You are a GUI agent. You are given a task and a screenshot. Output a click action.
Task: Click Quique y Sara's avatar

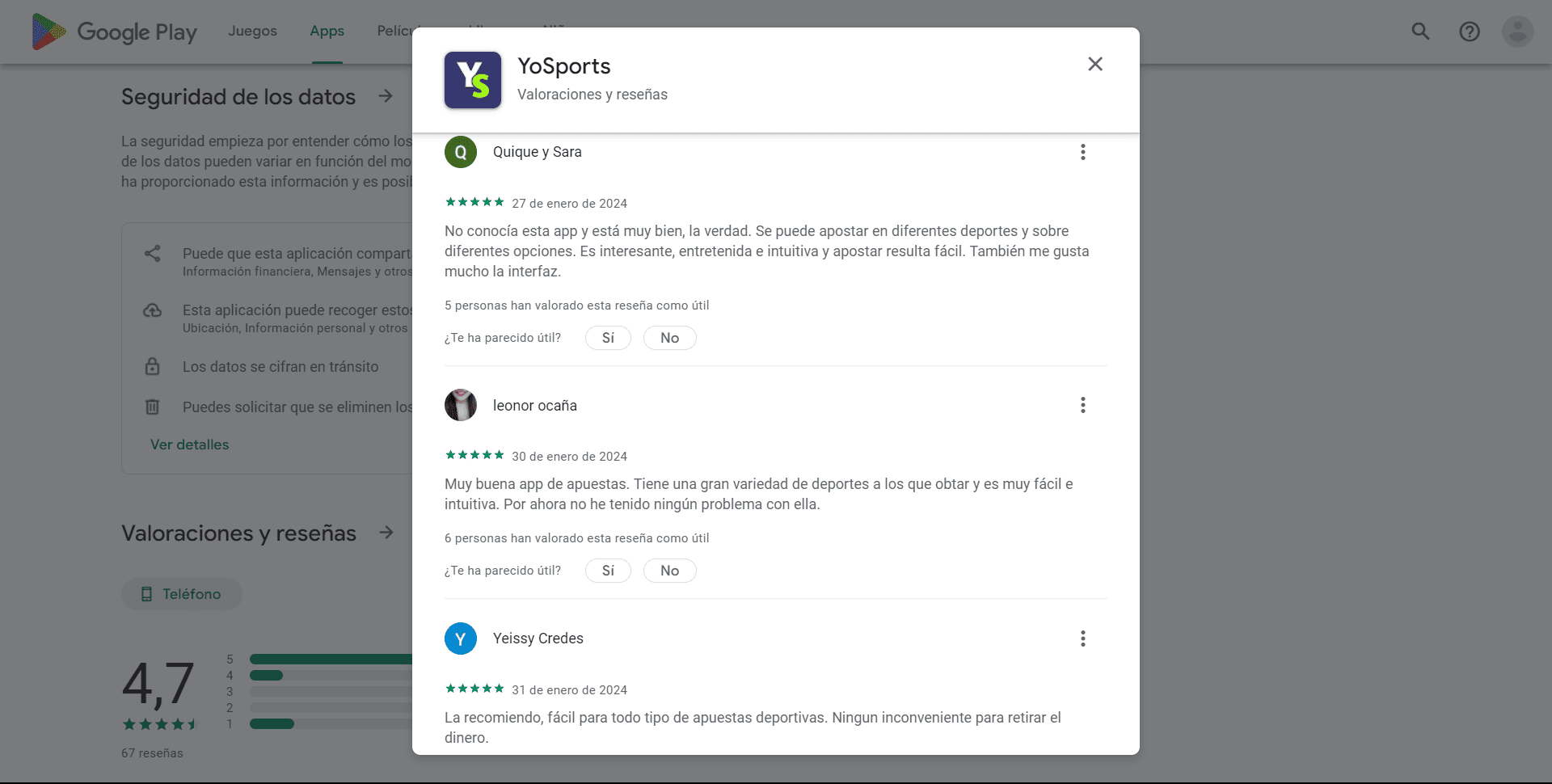[460, 152]
